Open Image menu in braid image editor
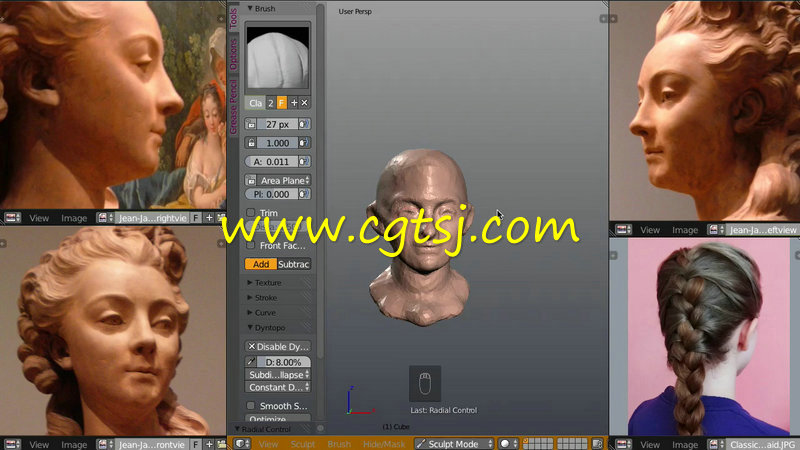Viewport: 800px width, 450px height. point(685,445)
